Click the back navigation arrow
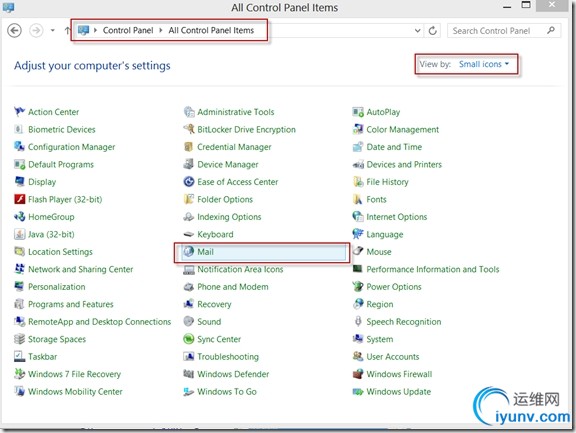The width and height of the screenshot is (576, 433). pyautogui.click(x=14, y=30)
